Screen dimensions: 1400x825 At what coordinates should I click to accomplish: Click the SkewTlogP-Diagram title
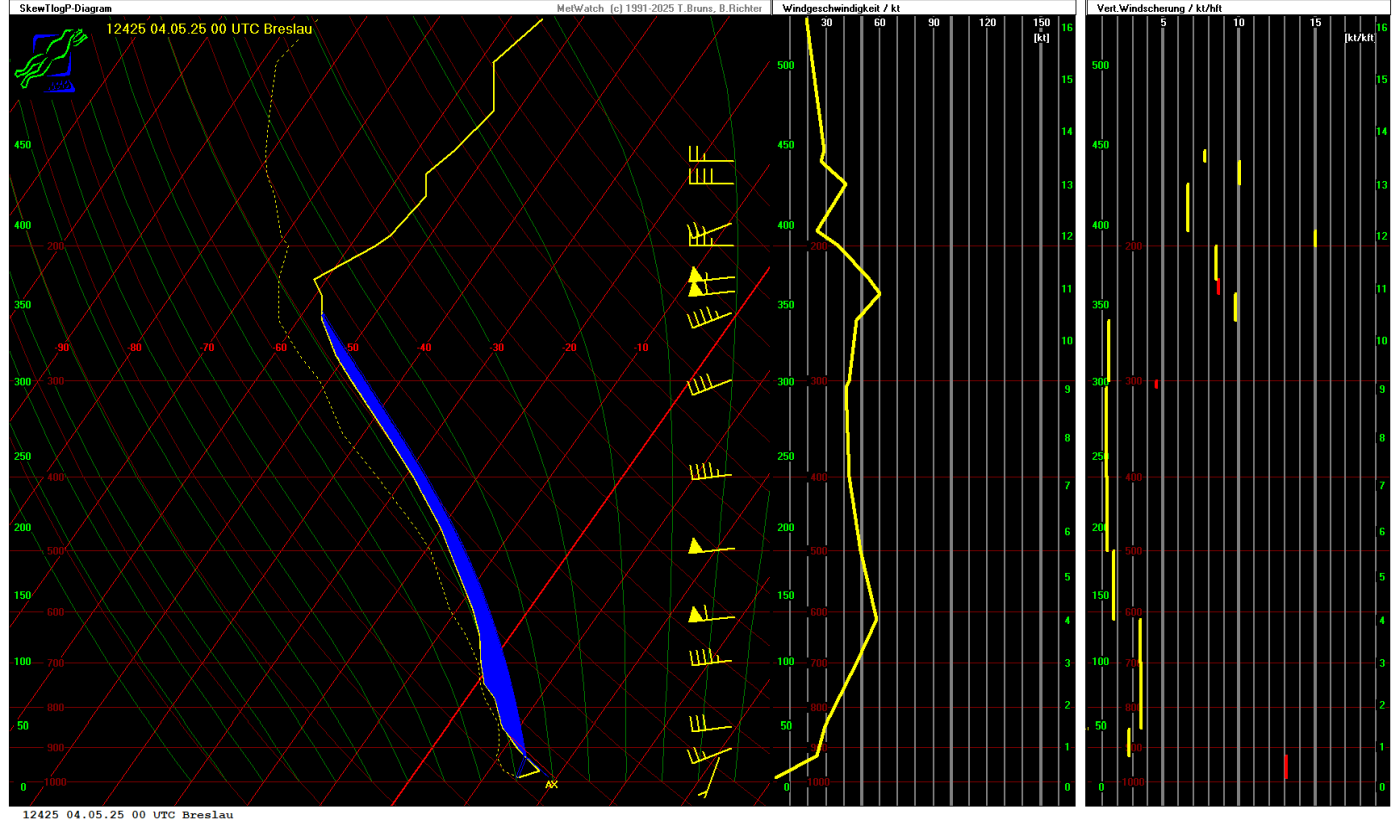coord(66,8)
